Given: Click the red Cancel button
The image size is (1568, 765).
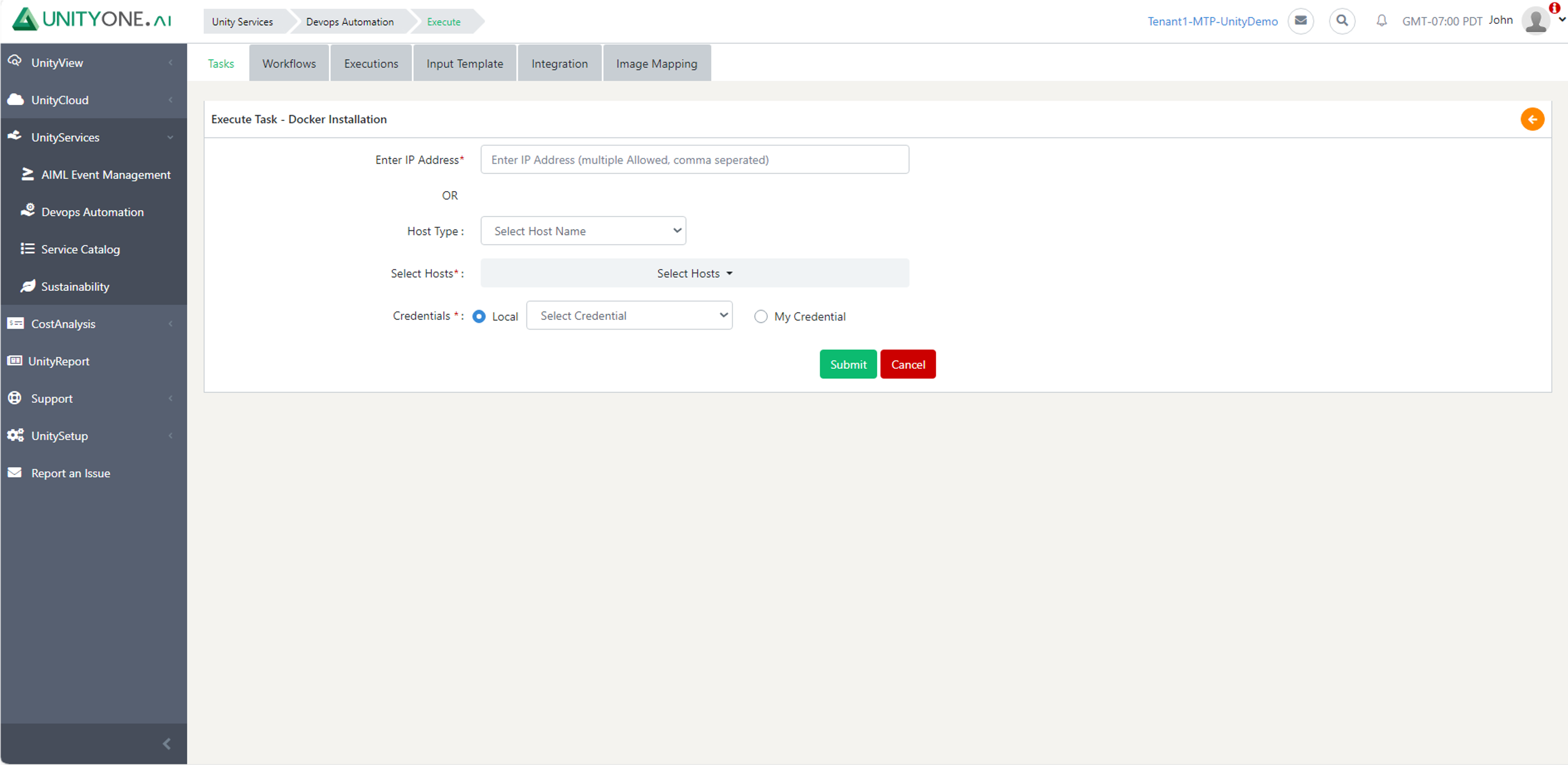Looking at the screenshot, I should [x=908, y=364].
